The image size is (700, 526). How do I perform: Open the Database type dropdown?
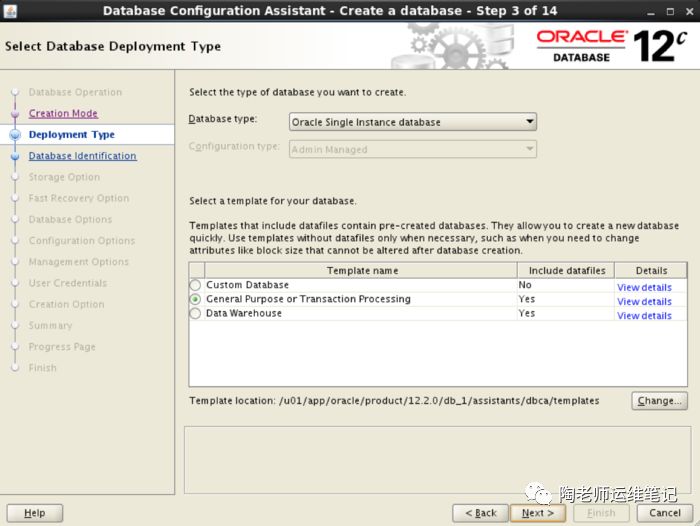click(x=412, y=122)
